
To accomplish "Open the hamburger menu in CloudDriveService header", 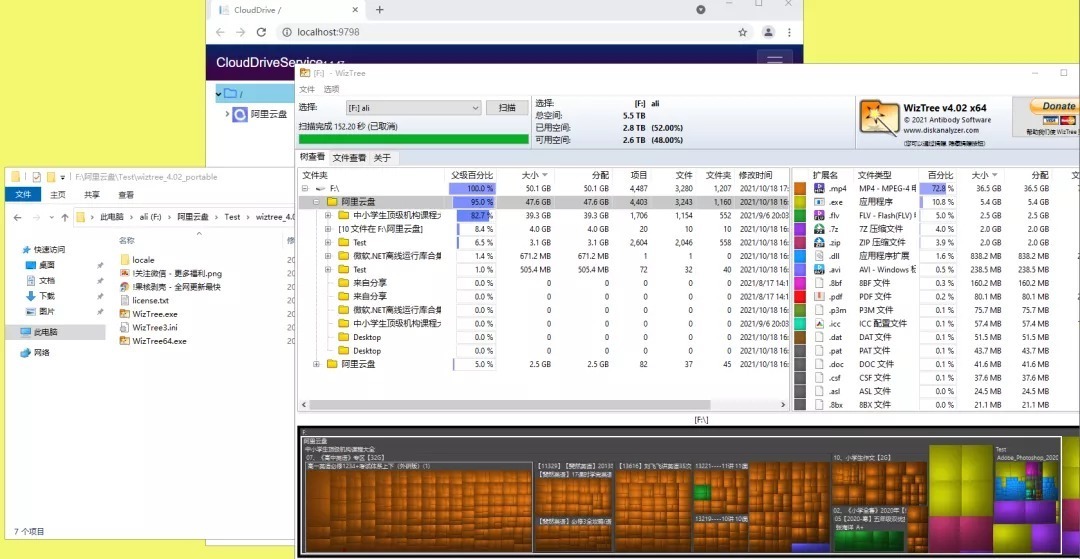I will [774, 61].
